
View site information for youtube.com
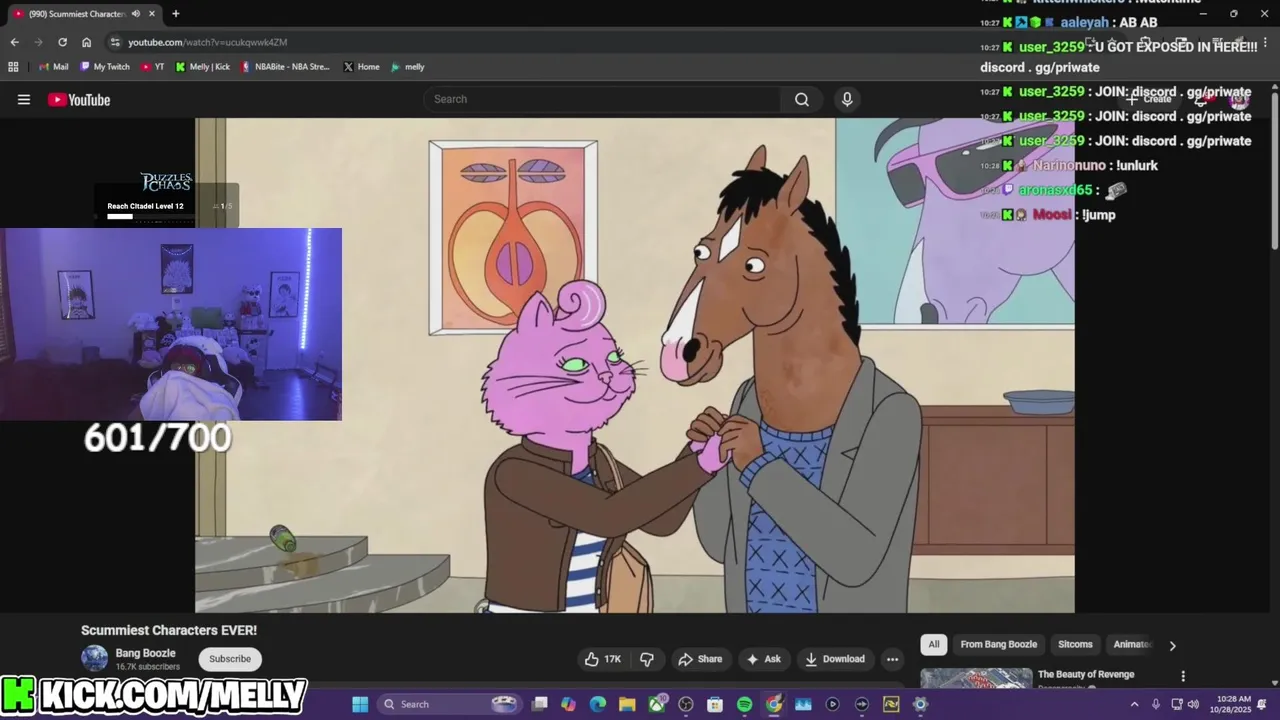[x=115, y=42]
